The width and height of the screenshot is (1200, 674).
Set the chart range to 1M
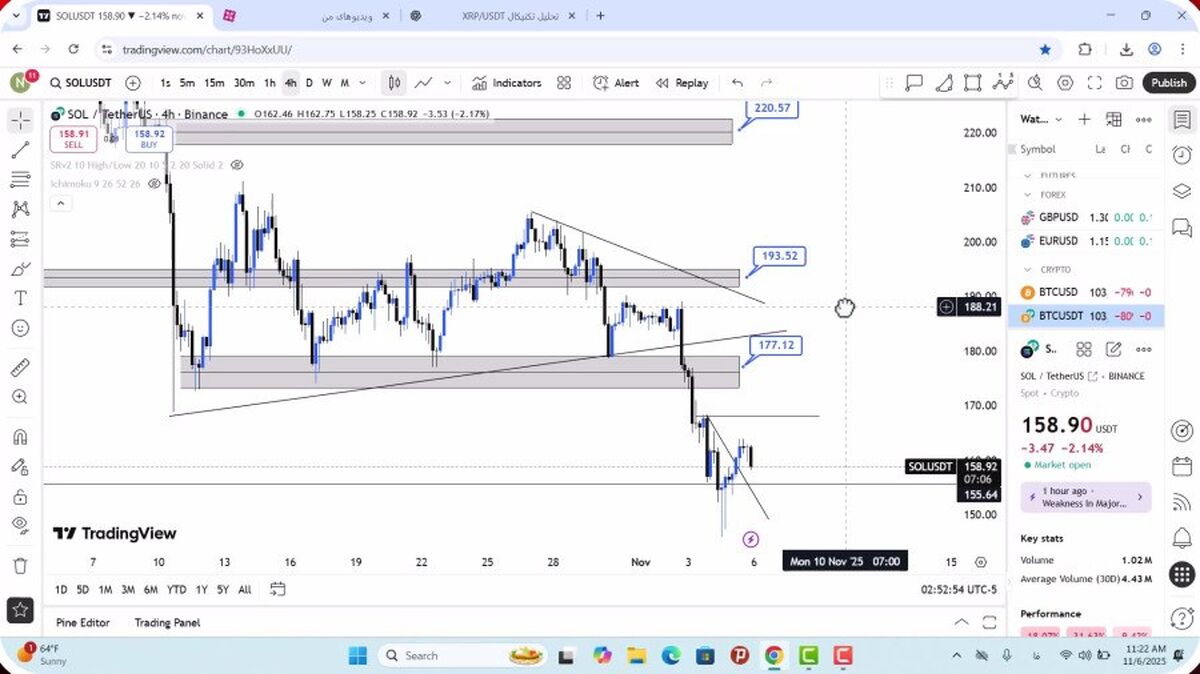(x=105, y=590)
